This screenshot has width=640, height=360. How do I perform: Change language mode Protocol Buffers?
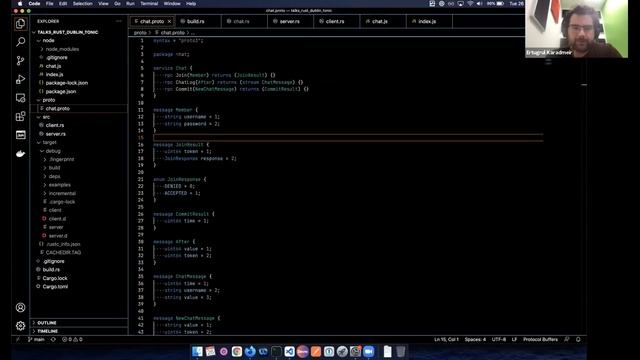[540, 340]
